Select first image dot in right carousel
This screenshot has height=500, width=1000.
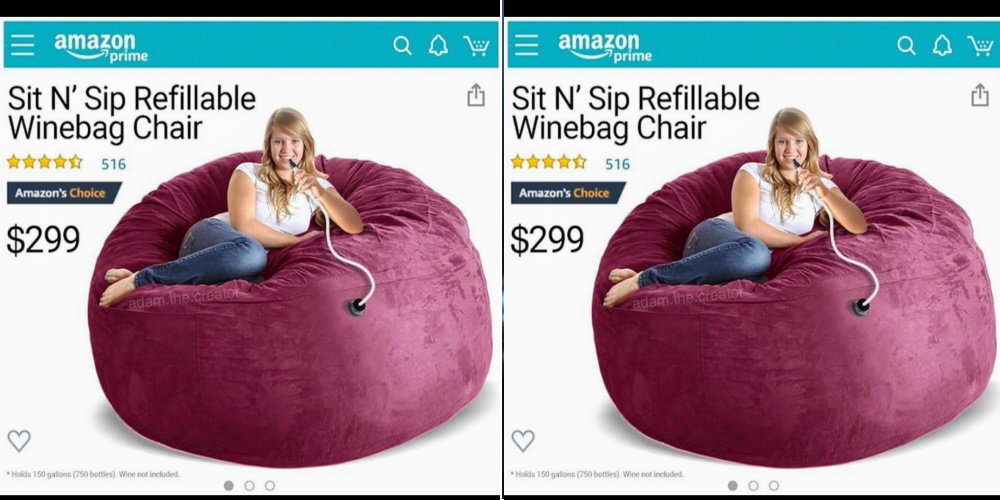[733, 486]
